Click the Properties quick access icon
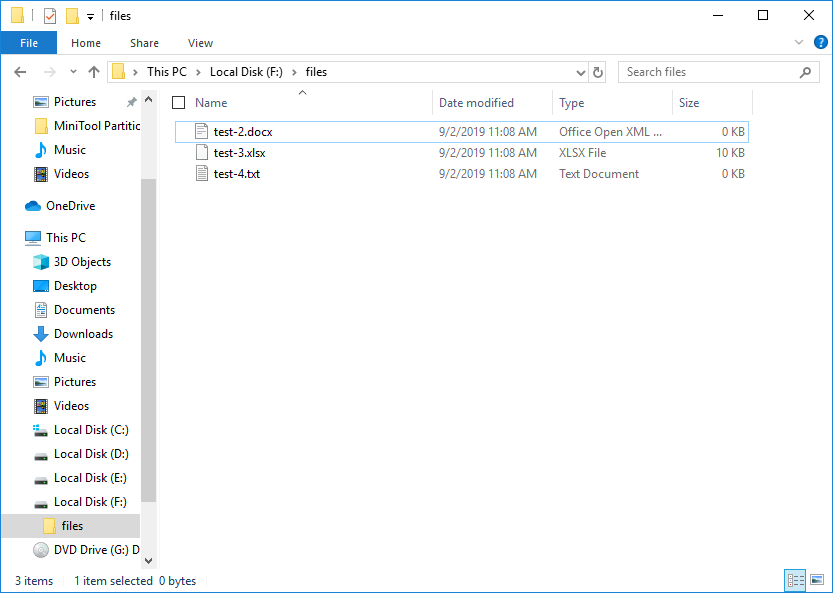Screen dimensions: 833x593 [49, 16]
